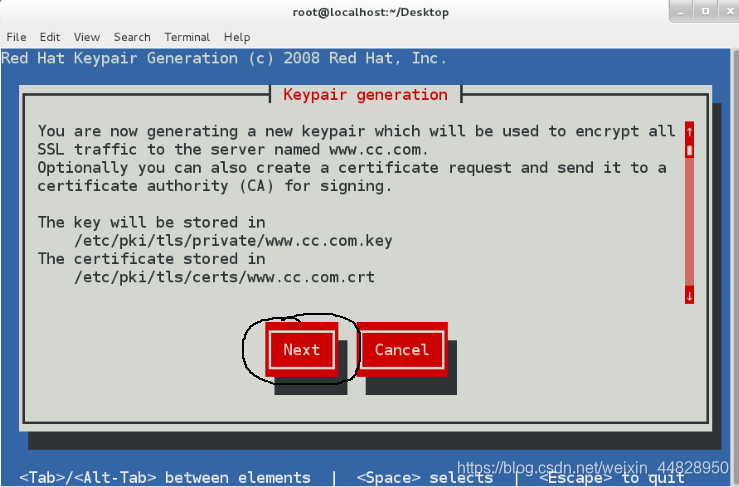Image resolution: width=739 pixels, height=487 pixels.
Task: Open the File menu
Action: pos(16,37)
